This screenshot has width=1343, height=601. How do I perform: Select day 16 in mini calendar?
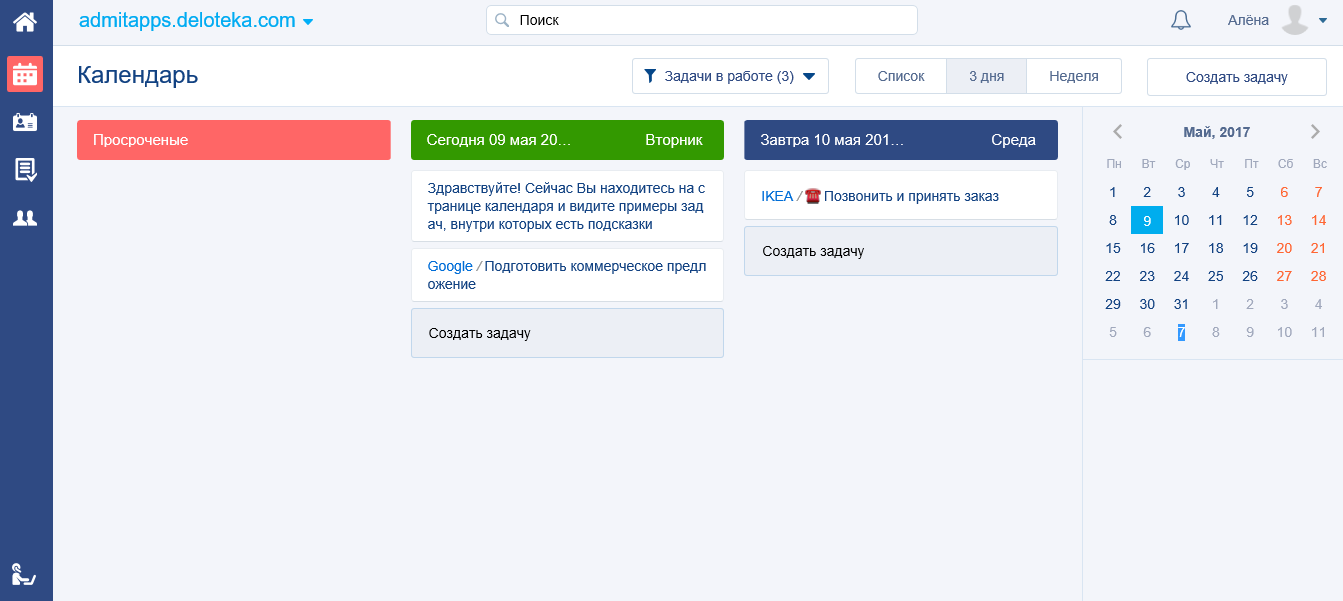pyautogui.click(x=1147, y=248)
